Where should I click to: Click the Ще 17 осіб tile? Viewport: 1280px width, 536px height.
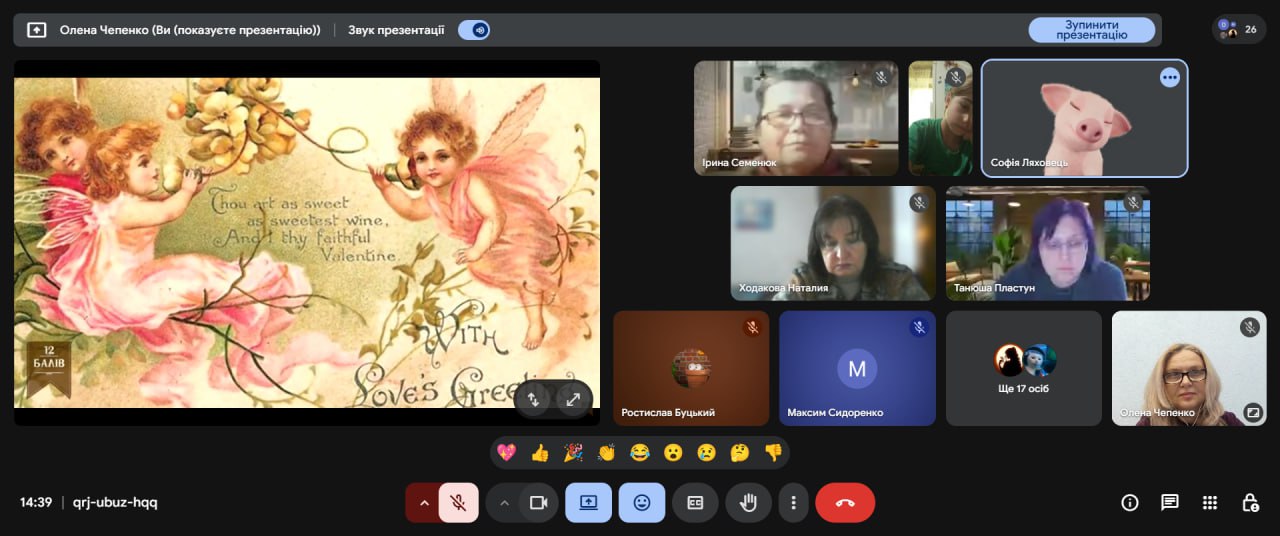pos(1024,368)
